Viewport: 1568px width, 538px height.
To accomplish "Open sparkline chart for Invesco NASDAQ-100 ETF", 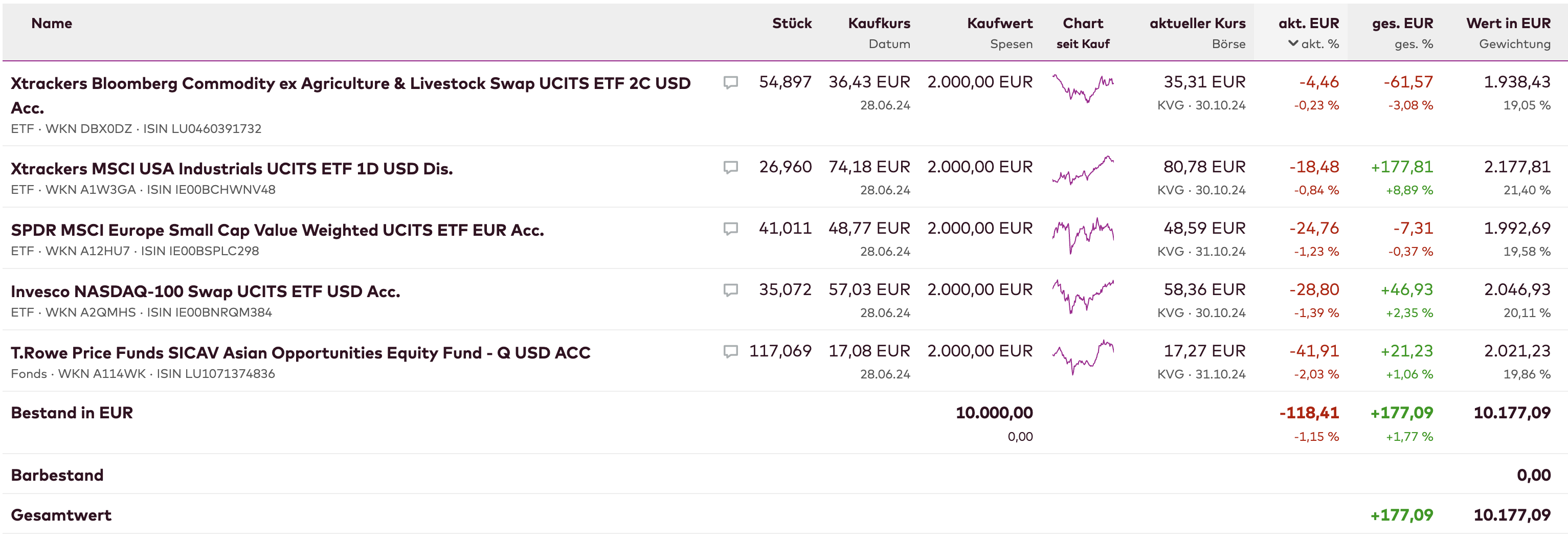I will tap(1083, 296).
